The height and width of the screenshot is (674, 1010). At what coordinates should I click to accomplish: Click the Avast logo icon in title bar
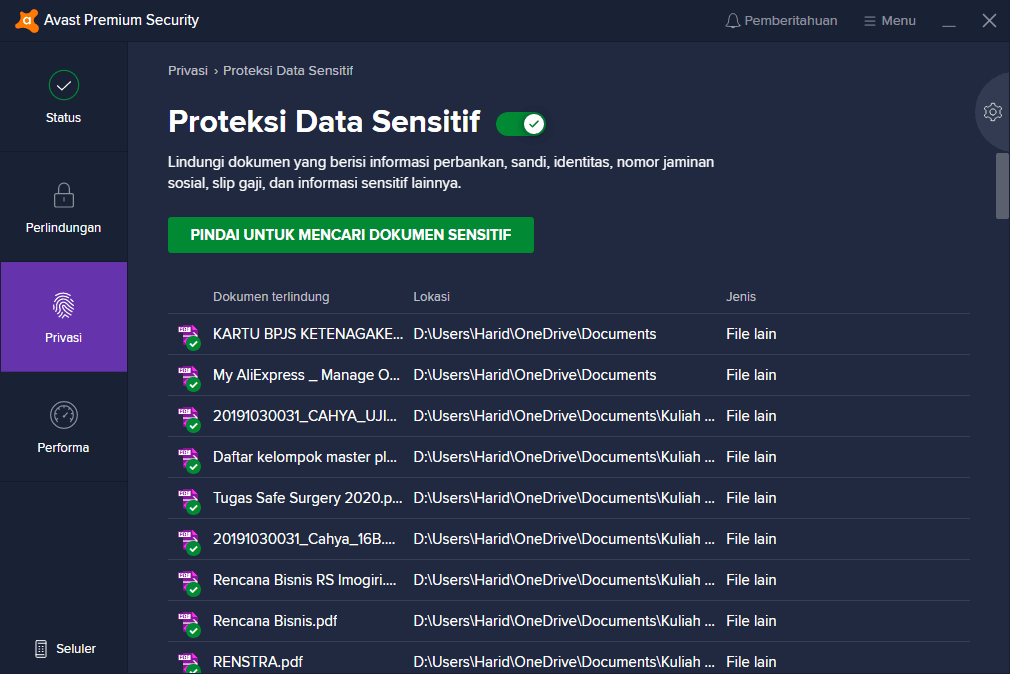point(27,20)
